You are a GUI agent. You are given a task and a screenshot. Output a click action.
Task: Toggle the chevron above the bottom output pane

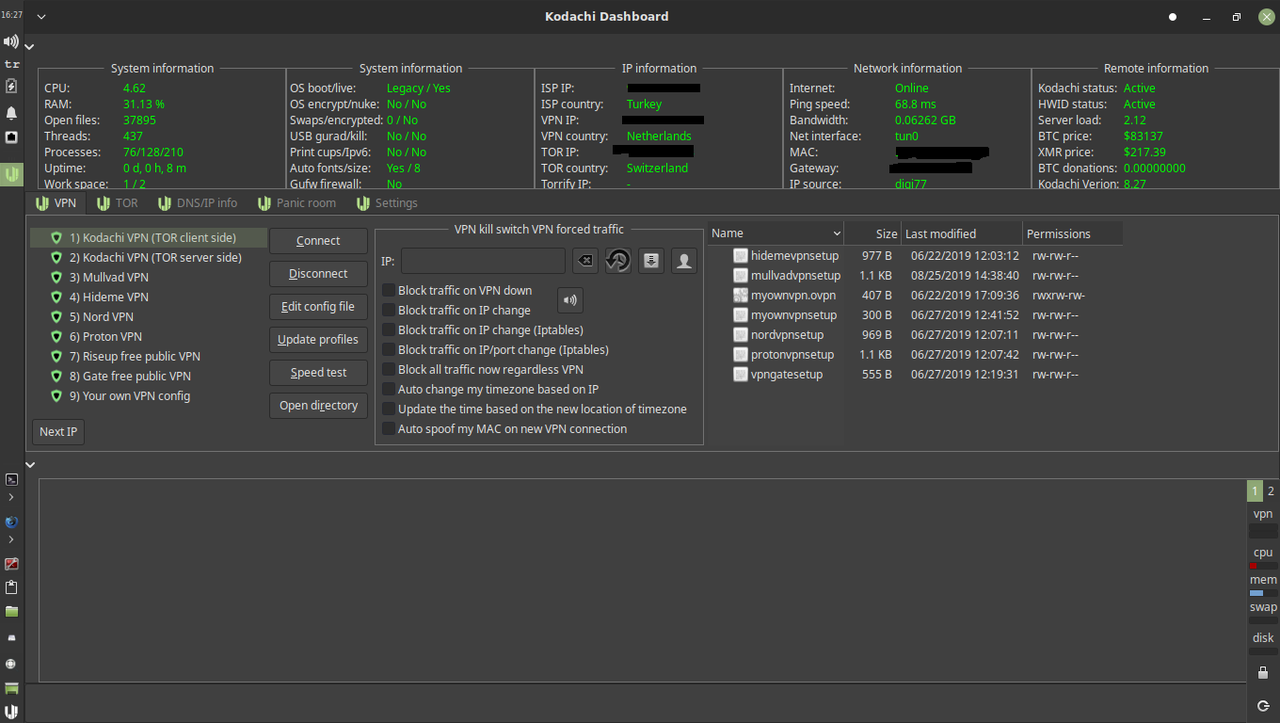pyautogui.click(x=29, y=465)
